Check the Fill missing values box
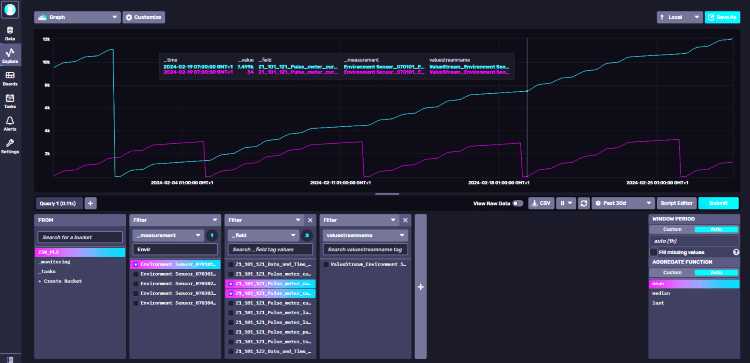 coord(653,252)
